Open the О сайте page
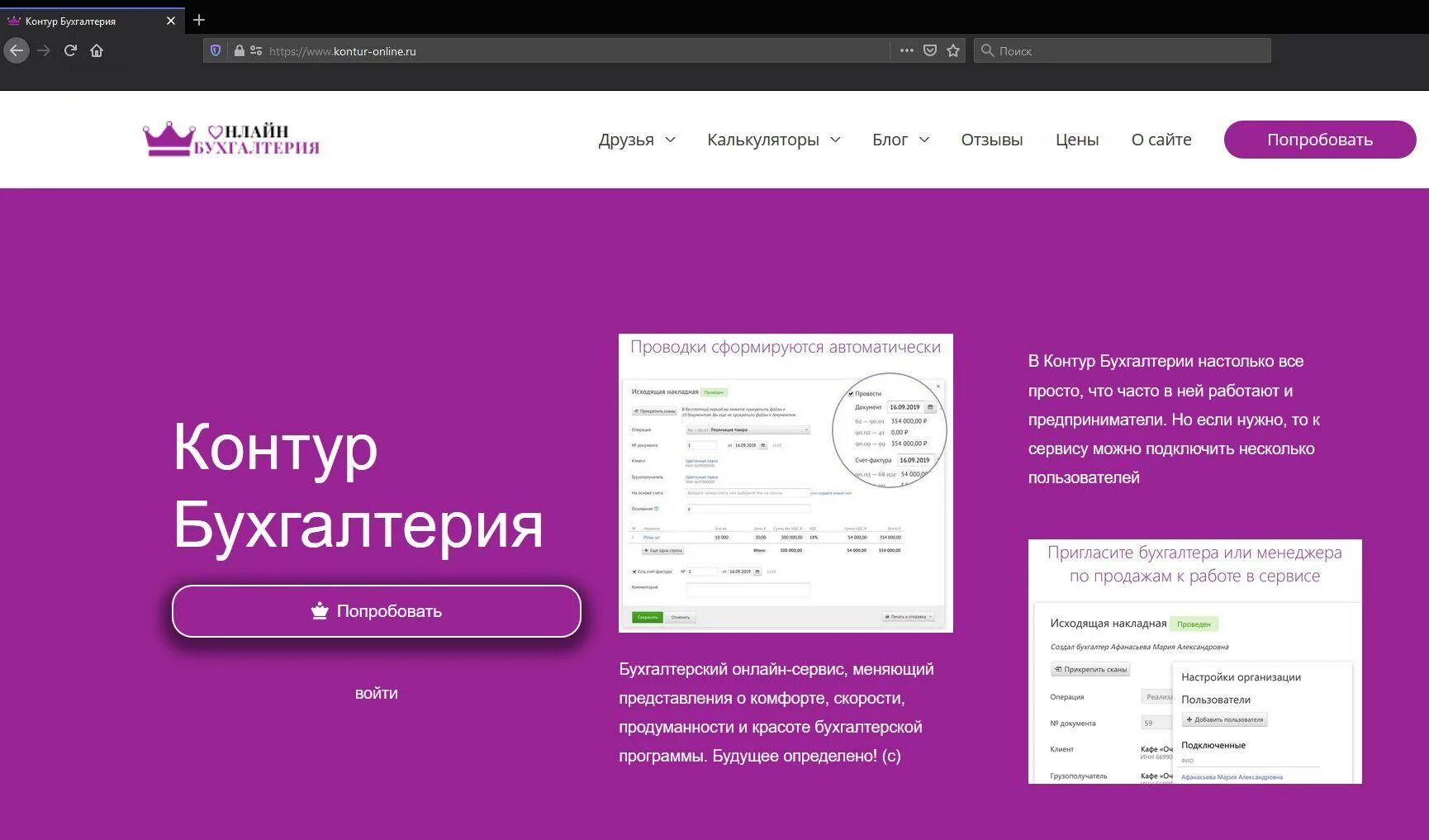This screenshot has width=1429, height=840. tap(1161, 140)
